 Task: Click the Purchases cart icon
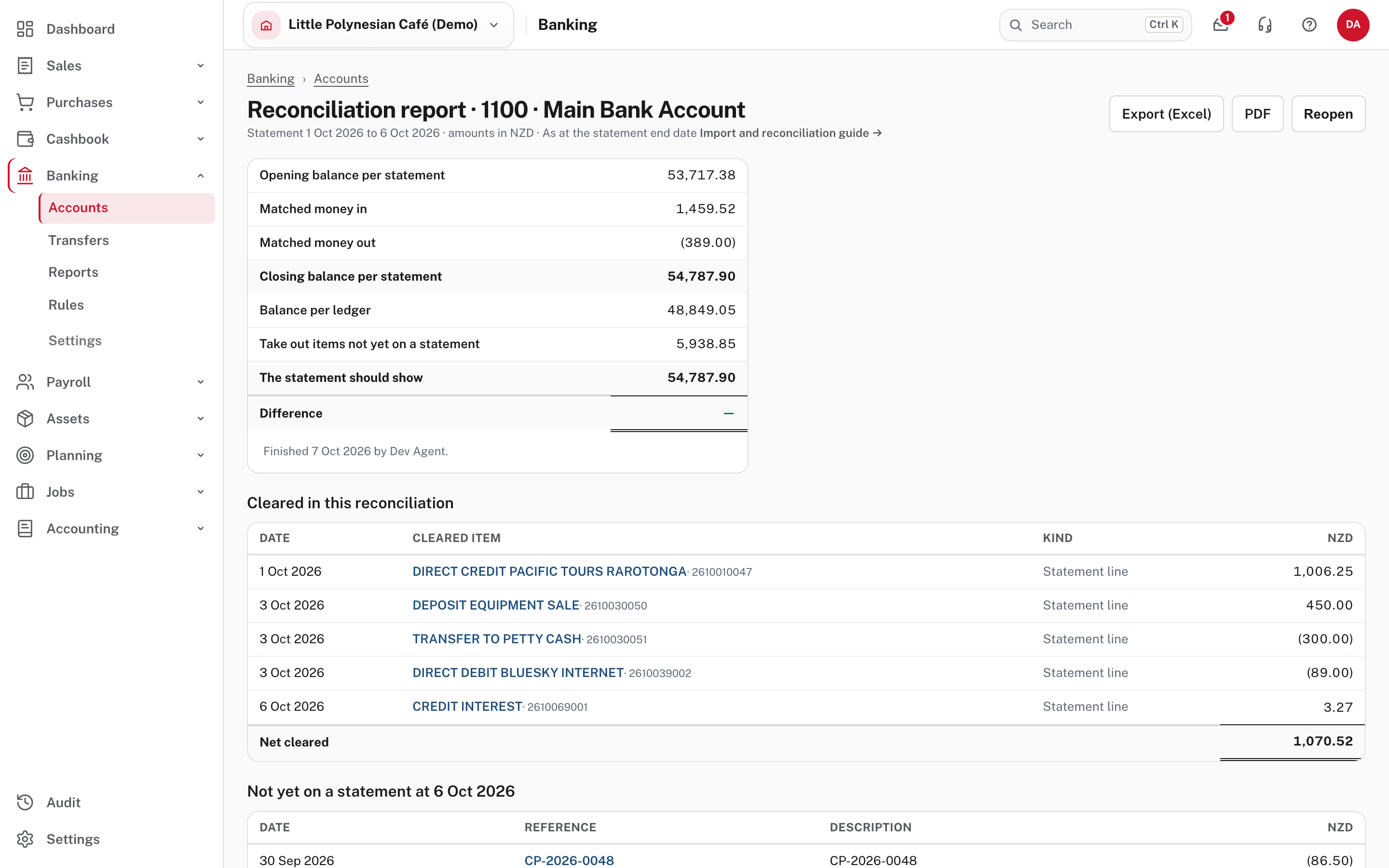tap(25, 102)
